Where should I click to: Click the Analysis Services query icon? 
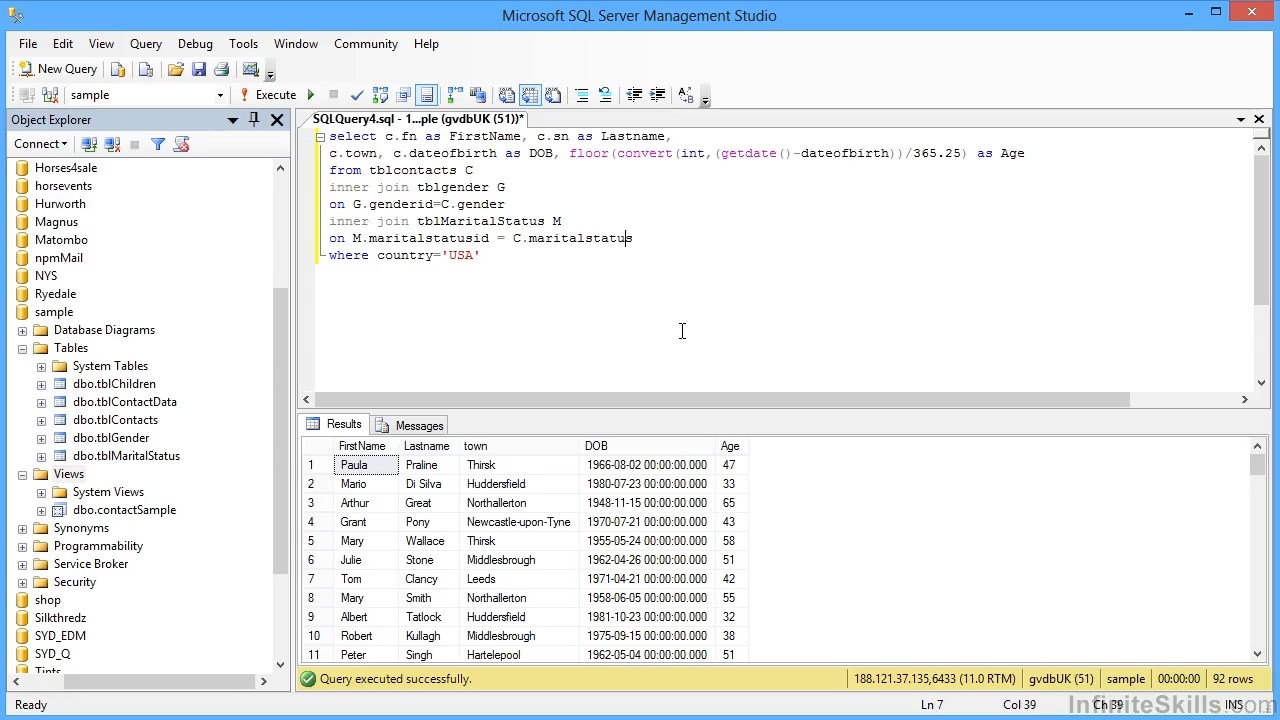pyautogui.click(x=146, y=69)
